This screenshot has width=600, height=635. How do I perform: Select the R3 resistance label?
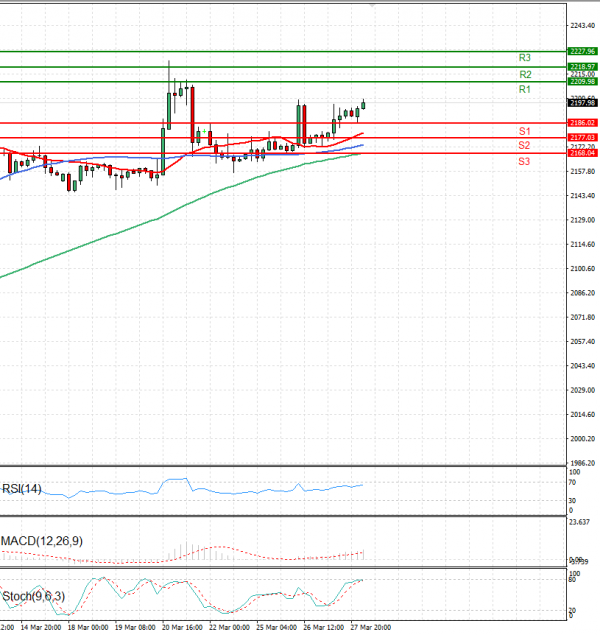click(x=524, y=58)
